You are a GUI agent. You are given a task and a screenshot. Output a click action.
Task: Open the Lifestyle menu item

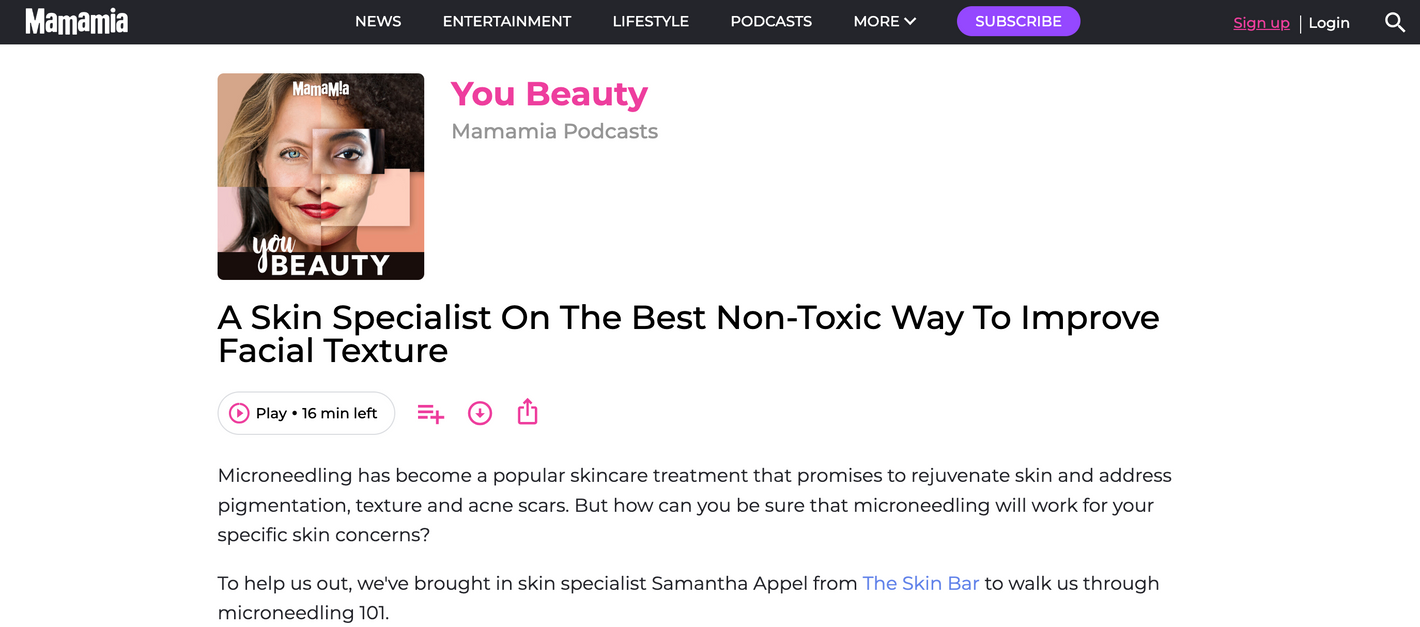pyautogui.click(x=651, y=21)
